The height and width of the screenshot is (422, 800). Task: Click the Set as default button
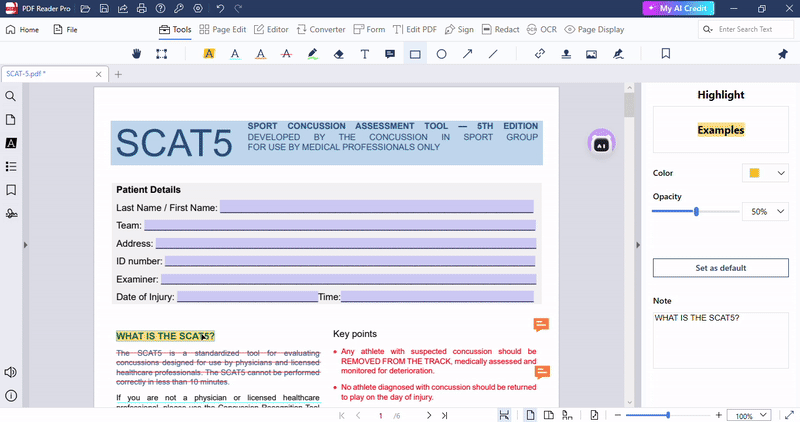tap(720, 268)
